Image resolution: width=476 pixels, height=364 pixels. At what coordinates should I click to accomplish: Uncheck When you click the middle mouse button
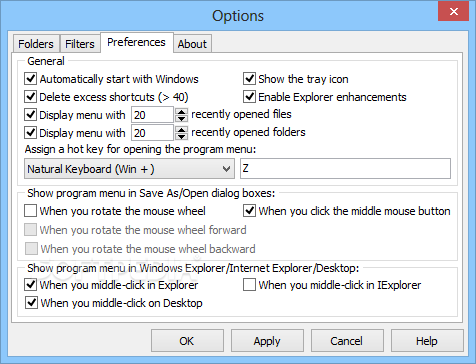(x=249, y=211)
